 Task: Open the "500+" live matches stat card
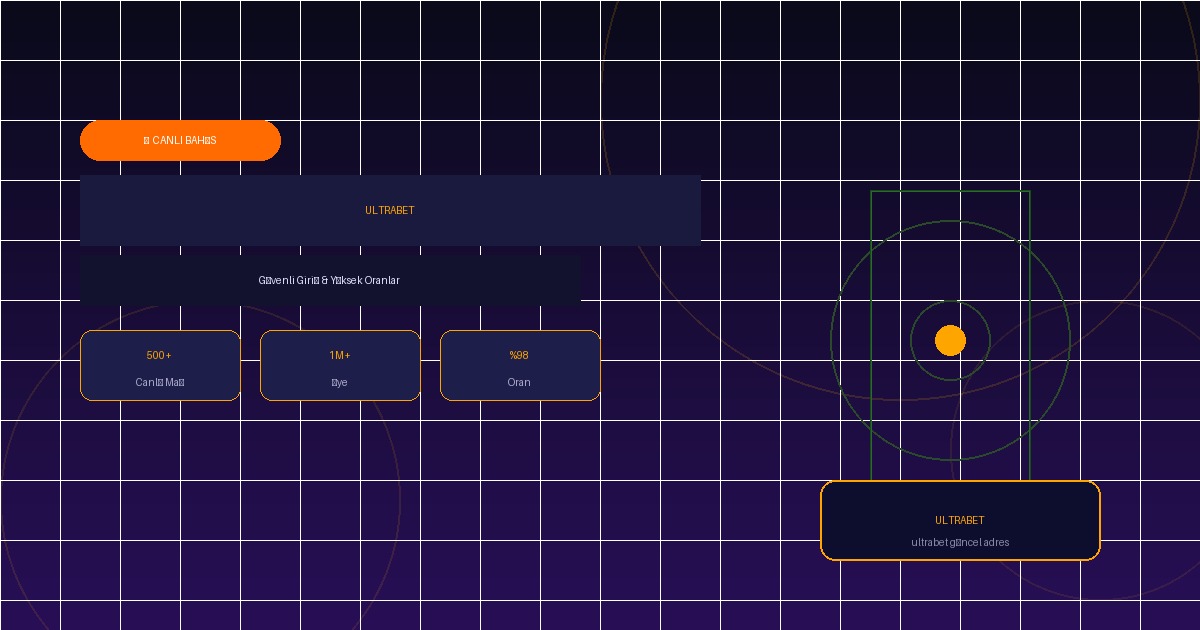click(160, 366)
